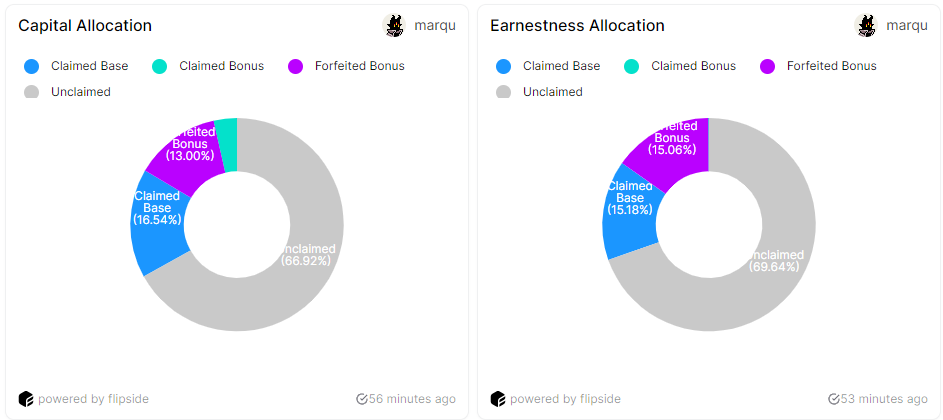Image resolution: width=943 pixels, height=420 pixels.
Task: Click marqu avatar icon on Capital Allocation card
Action: tap(394, 26)
